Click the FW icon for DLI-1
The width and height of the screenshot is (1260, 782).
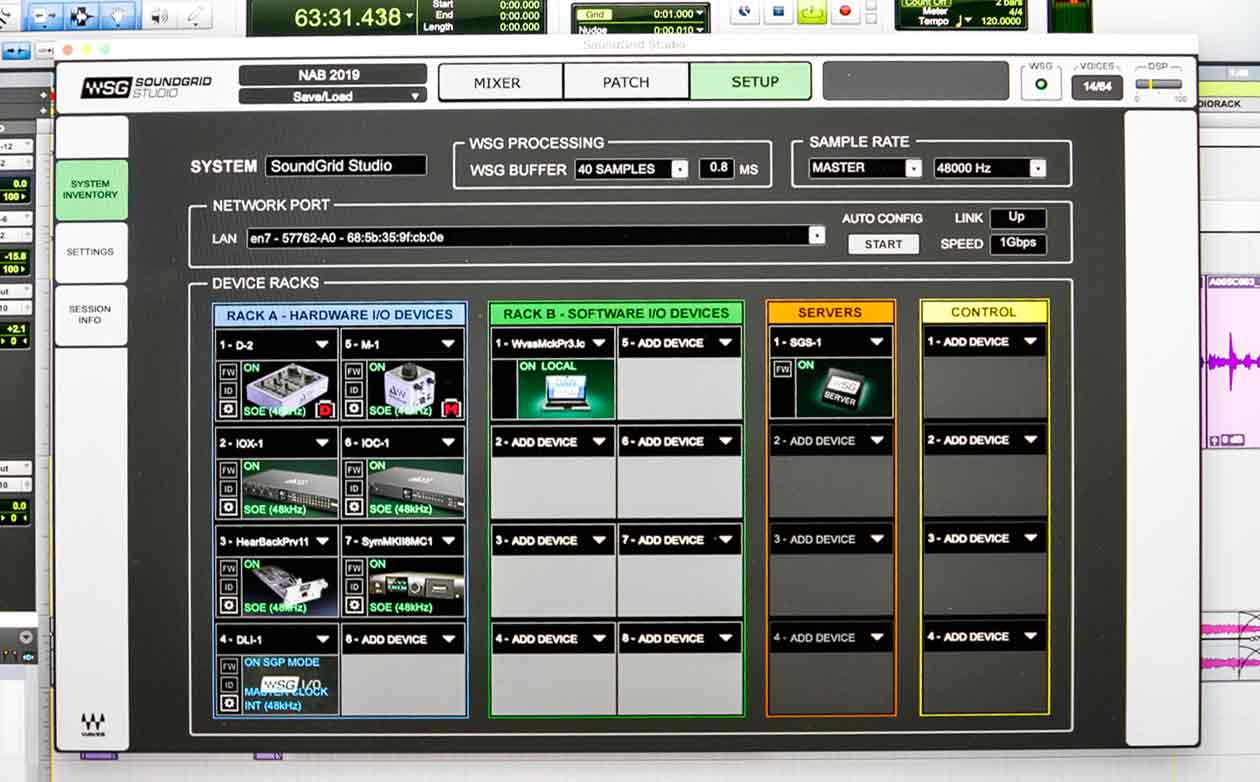tap(227, 665)
